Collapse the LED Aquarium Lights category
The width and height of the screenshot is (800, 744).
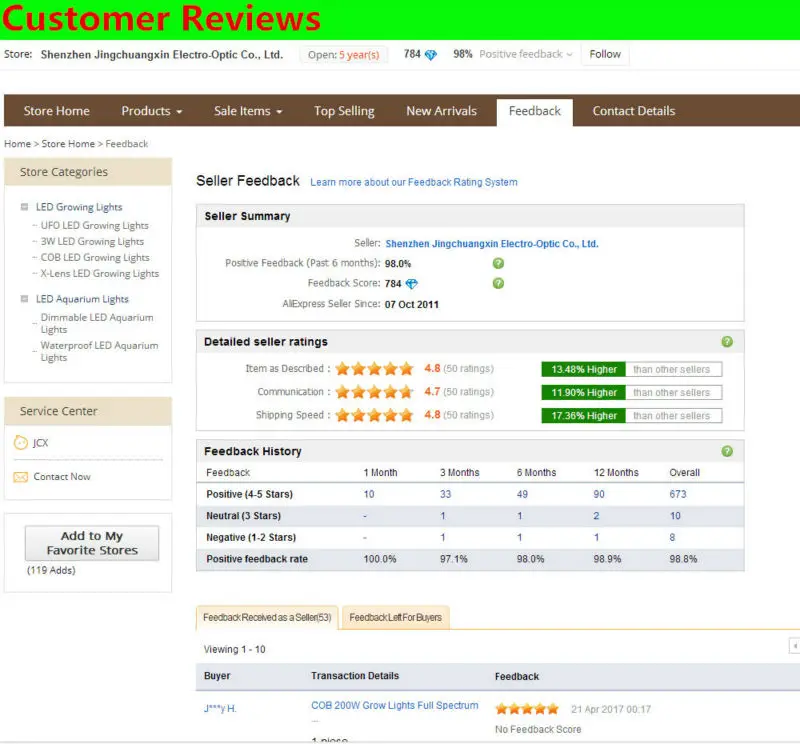click(24, 299)
